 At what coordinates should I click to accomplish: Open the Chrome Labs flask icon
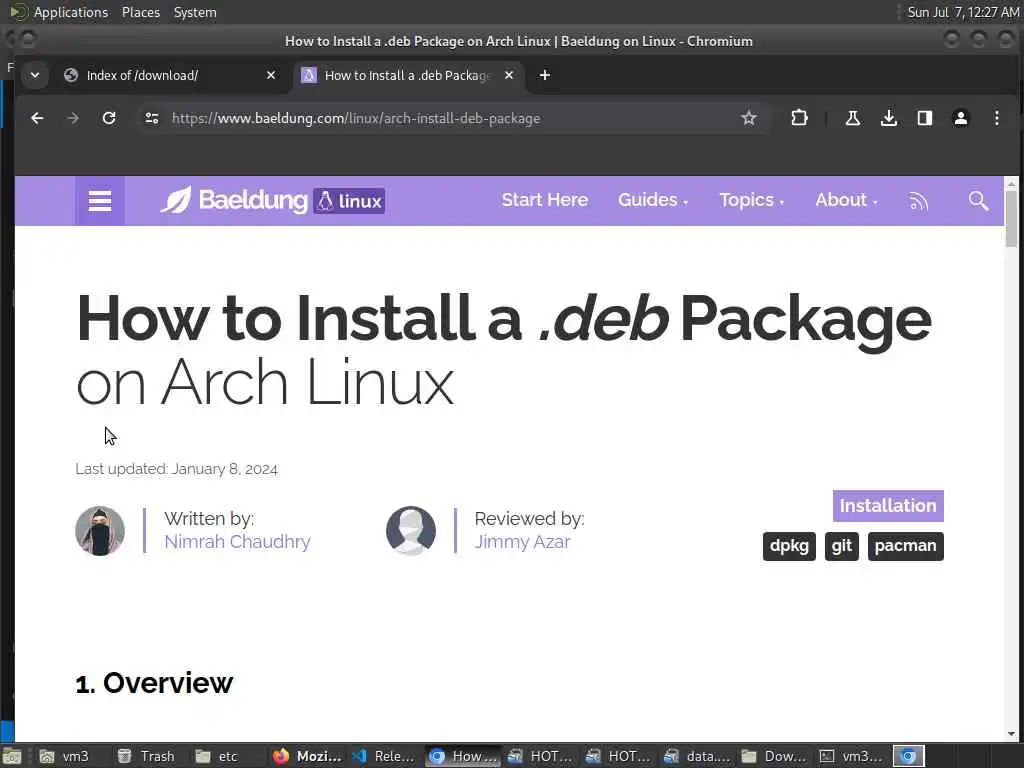click(x=852, y=118)
